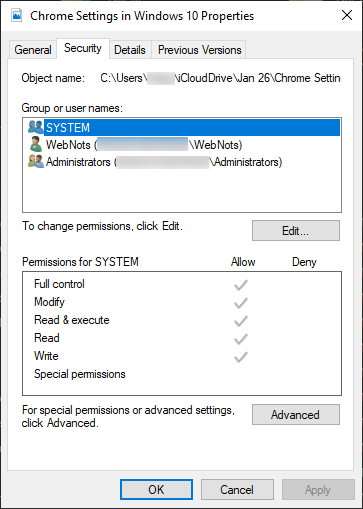Click the Cancel button

click(237, 490)
